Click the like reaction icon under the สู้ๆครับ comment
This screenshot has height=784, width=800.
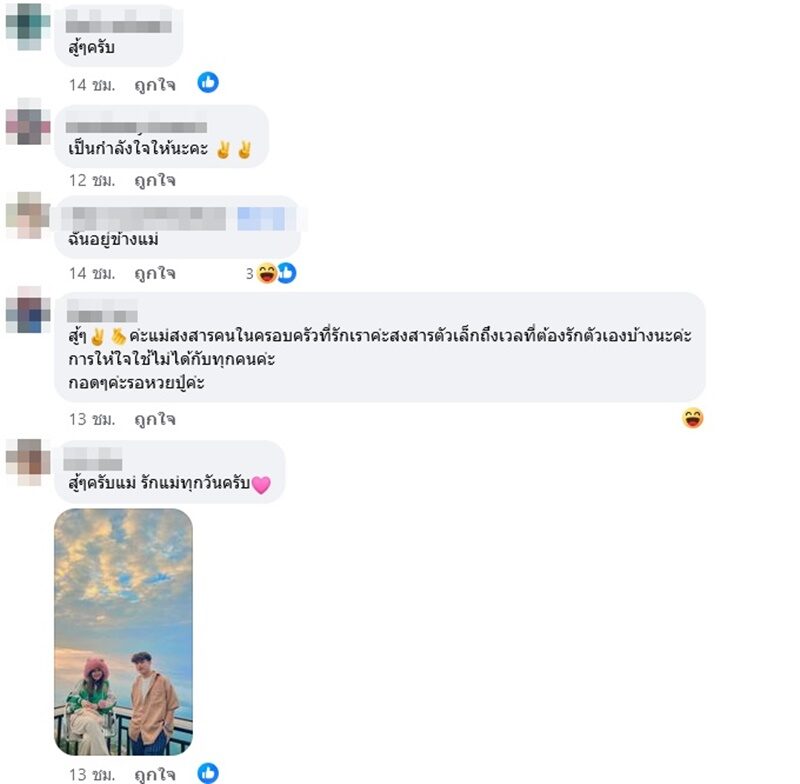(208, 82)
